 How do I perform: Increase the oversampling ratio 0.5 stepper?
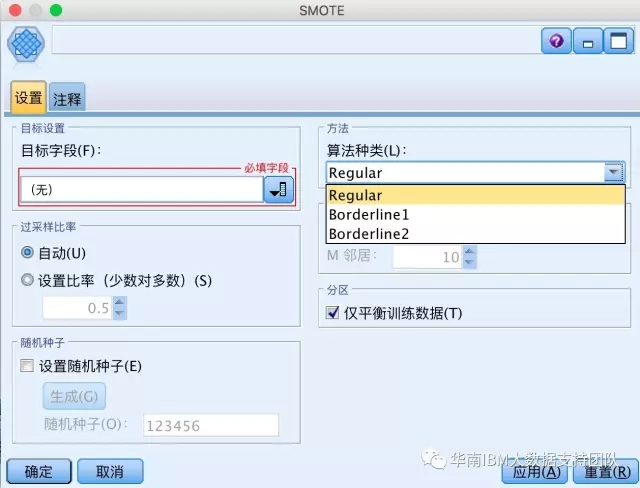click(x=119, y=302)
